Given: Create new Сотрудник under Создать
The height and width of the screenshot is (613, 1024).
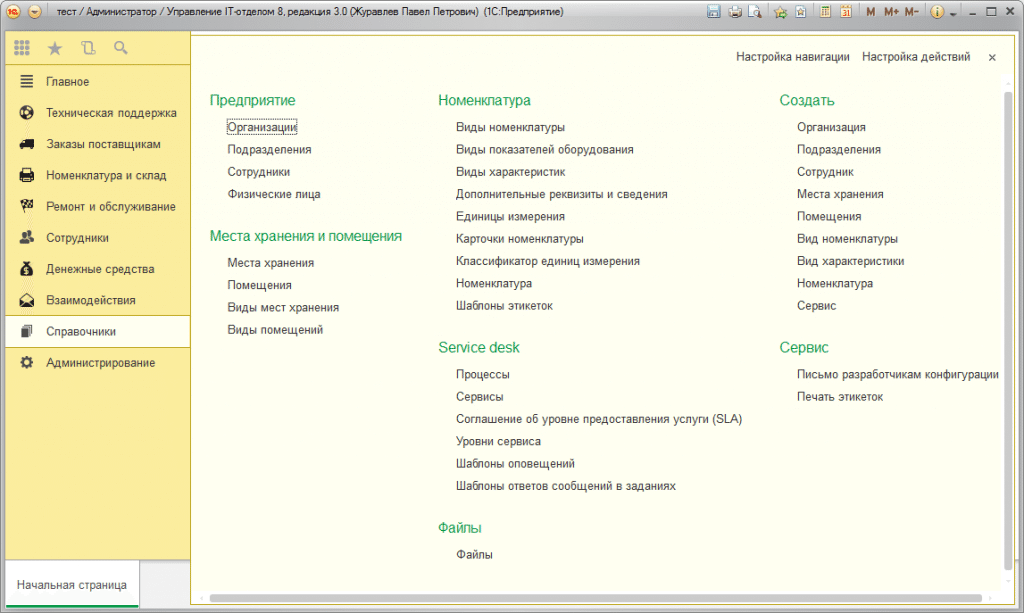Looking at the screenshot, I should 825,172.
